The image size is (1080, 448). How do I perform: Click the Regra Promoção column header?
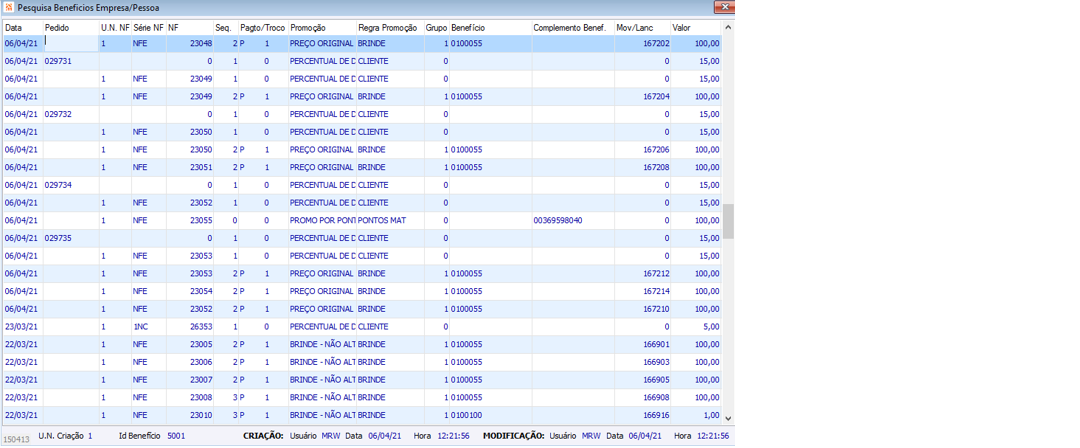[x=390, y=28]
